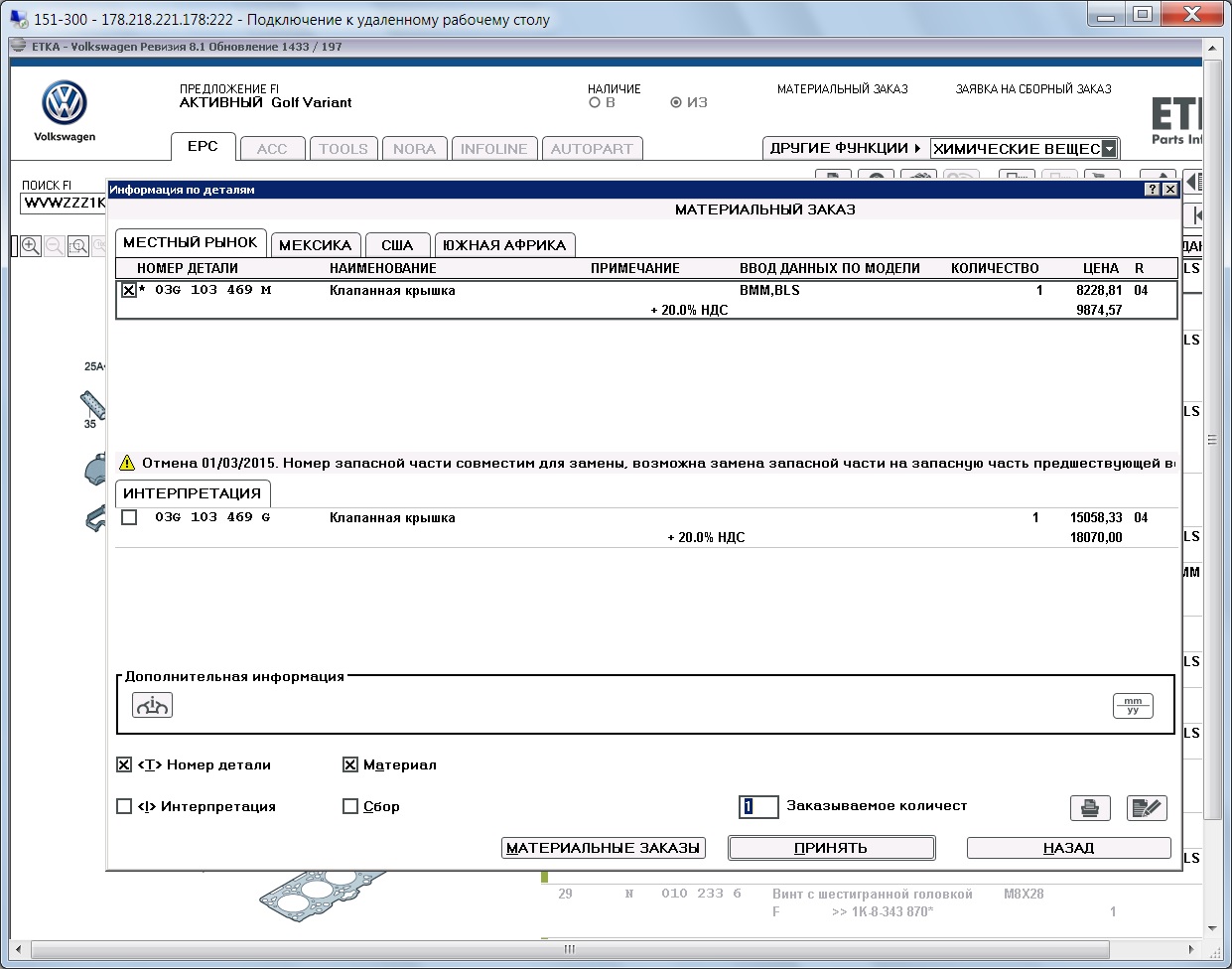Select the НАЛИЧИЕ 'В' radio button
1232x969 pixels.
click(x=595, y=102)
